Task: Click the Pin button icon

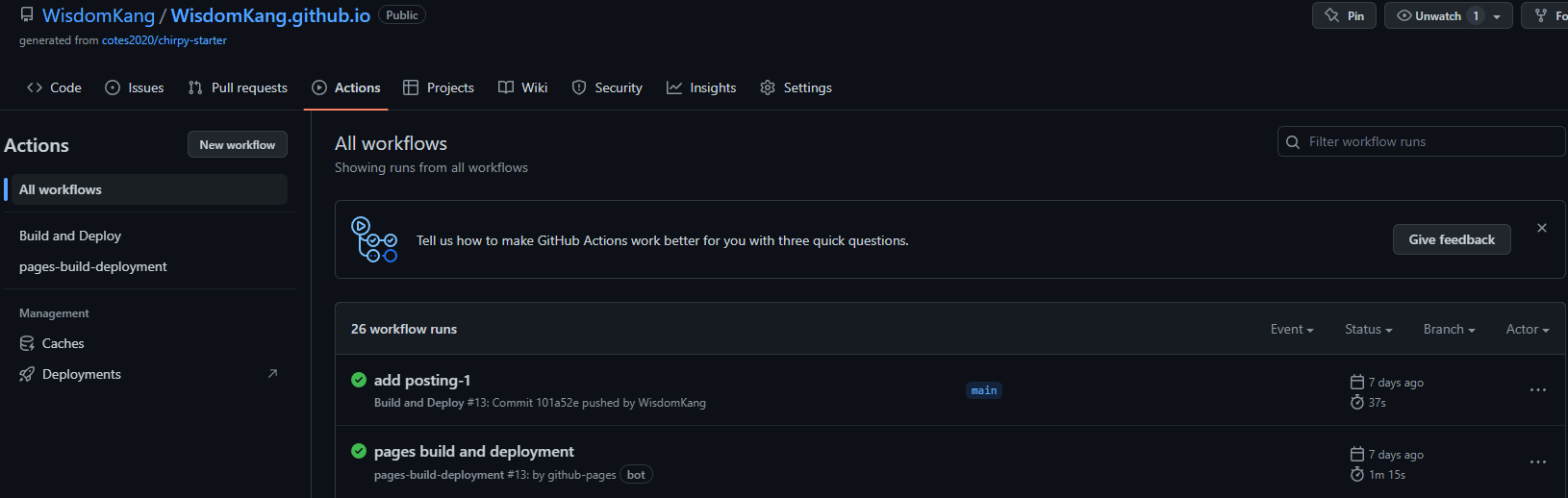Action: (1332, 15)
